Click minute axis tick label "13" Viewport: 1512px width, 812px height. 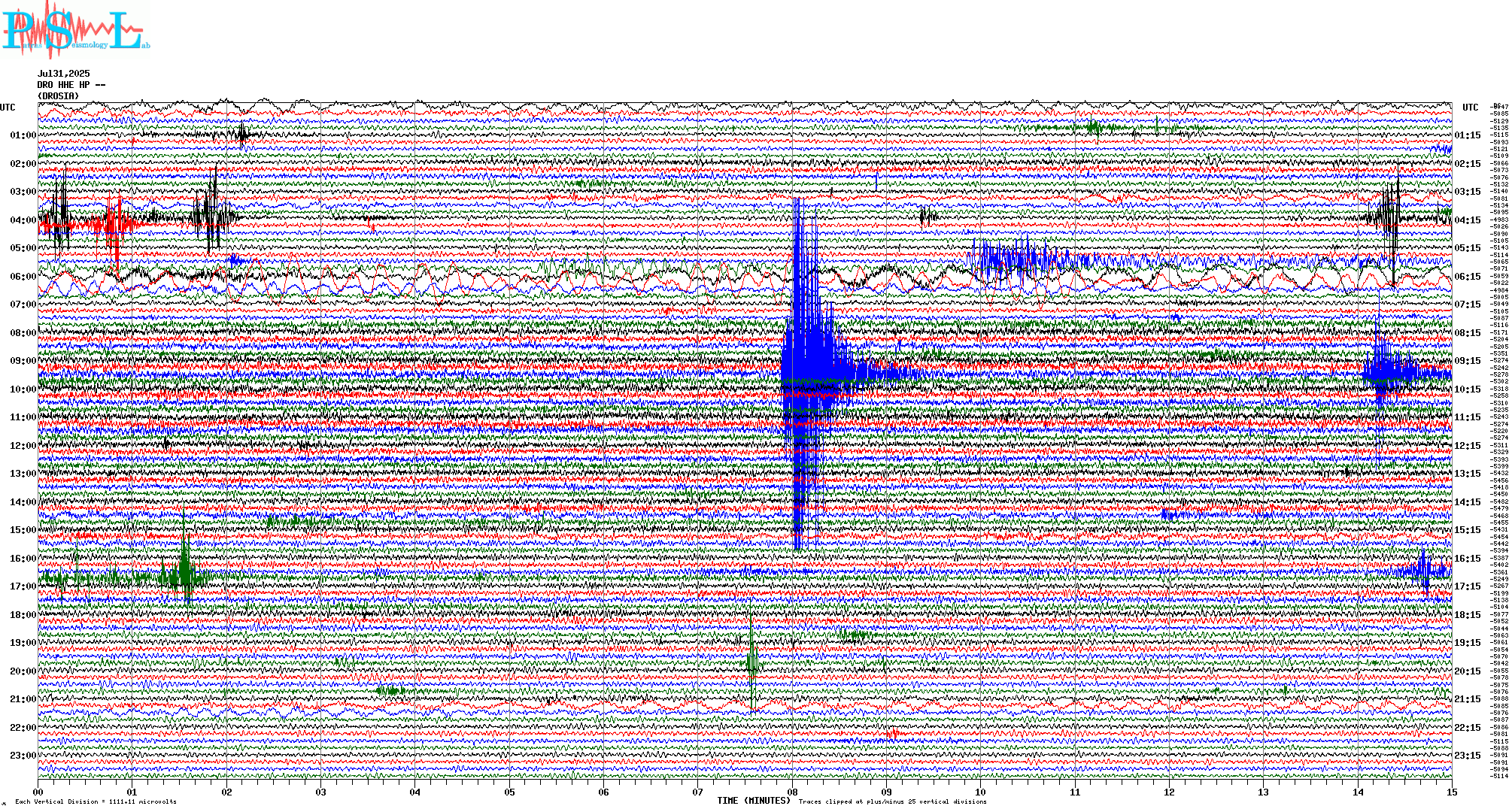point(1264,792)
